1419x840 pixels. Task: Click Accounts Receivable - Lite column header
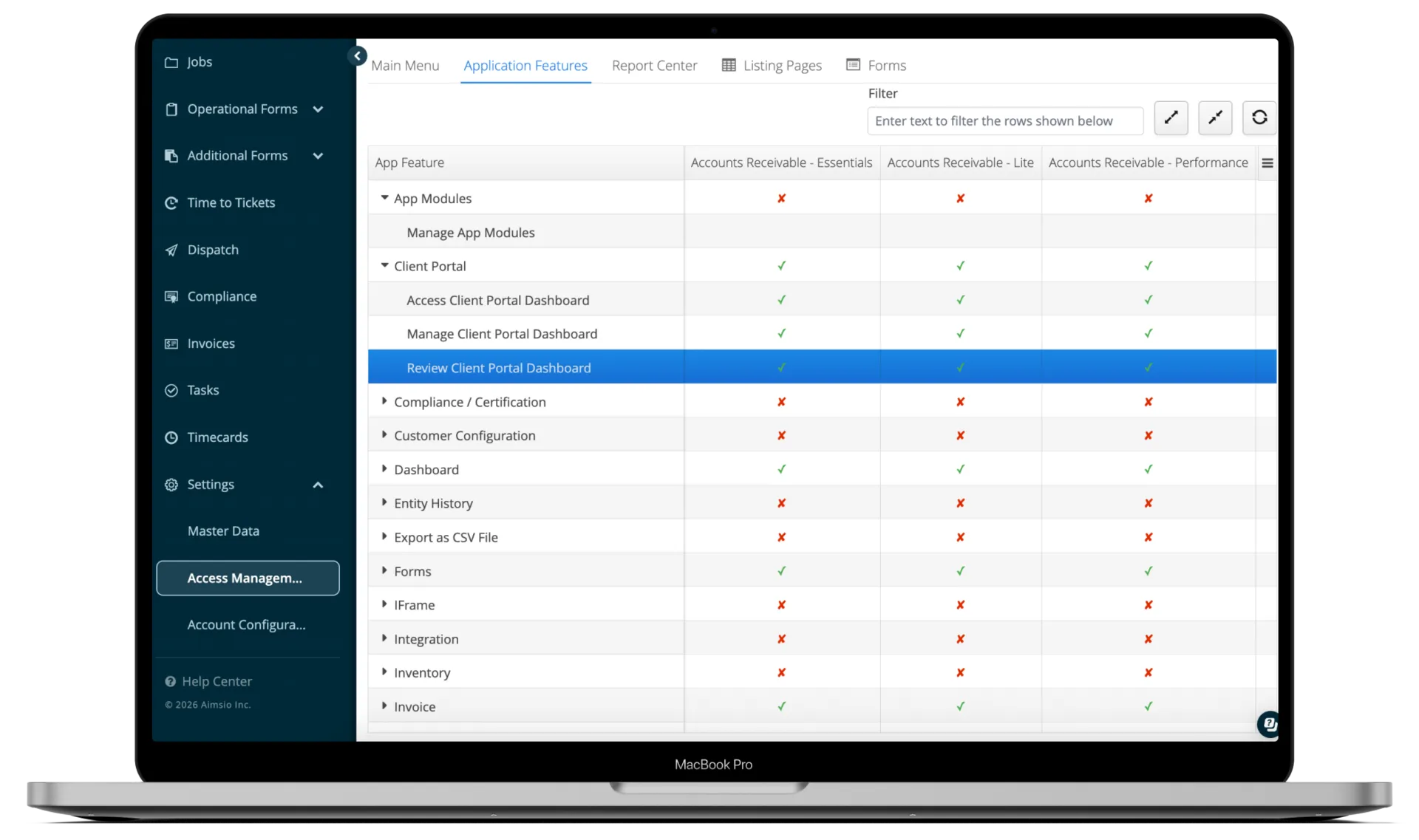point(961,163)
